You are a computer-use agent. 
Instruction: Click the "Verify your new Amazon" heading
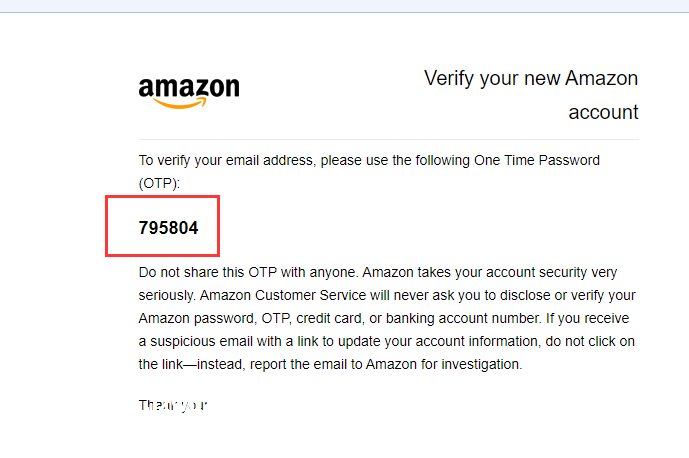(530, 79)
